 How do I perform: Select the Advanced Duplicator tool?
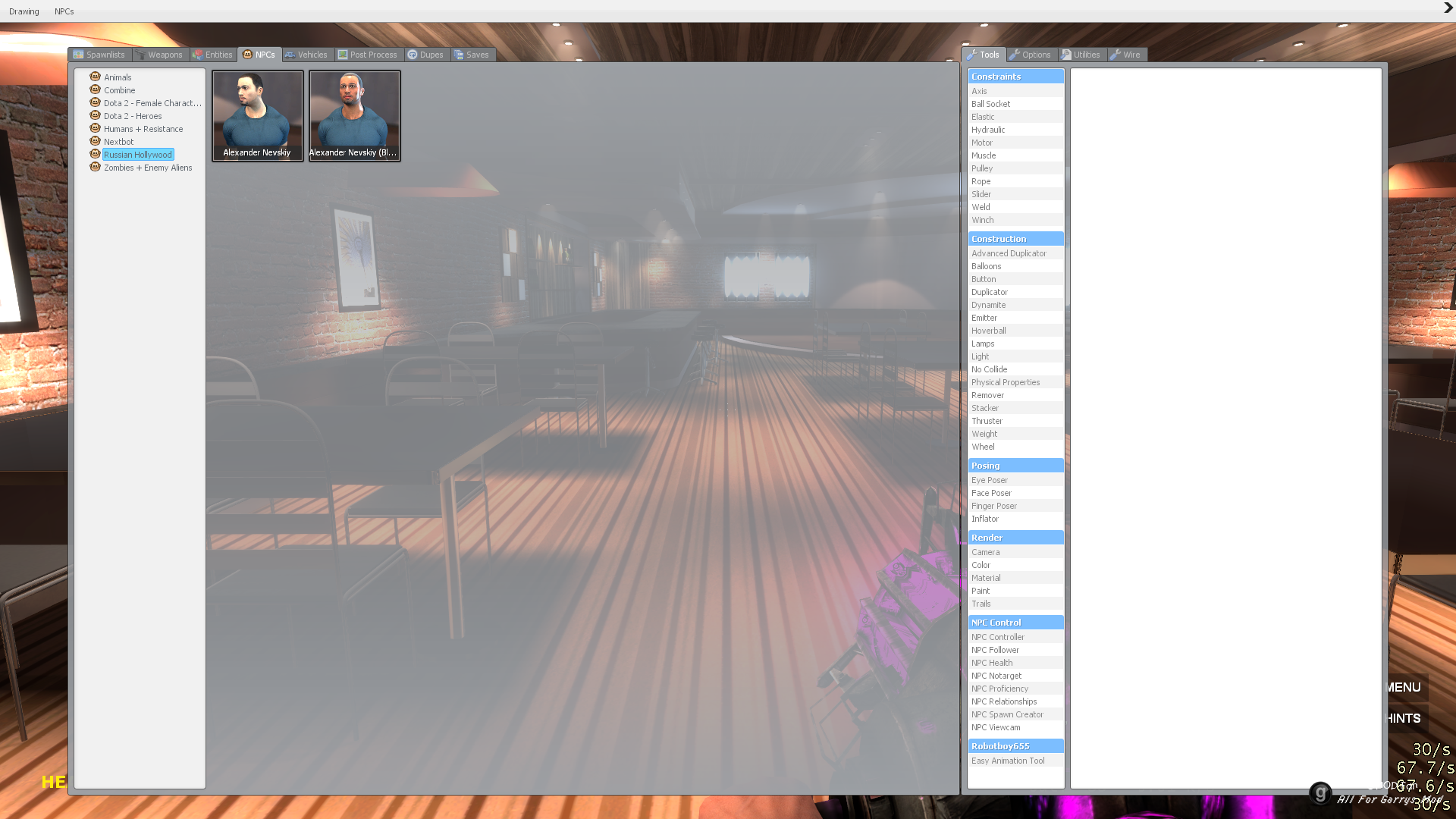coord(1015,253)
